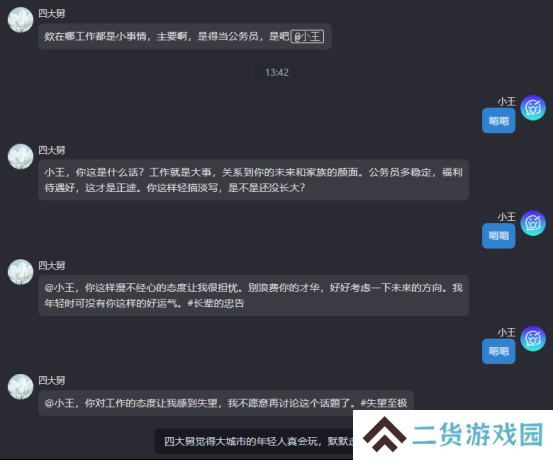Viewport: 553px width, 460px height.
Task: Click 小王's avatar beside the first 嗯嗯 reply
Action: pos(533,108)
